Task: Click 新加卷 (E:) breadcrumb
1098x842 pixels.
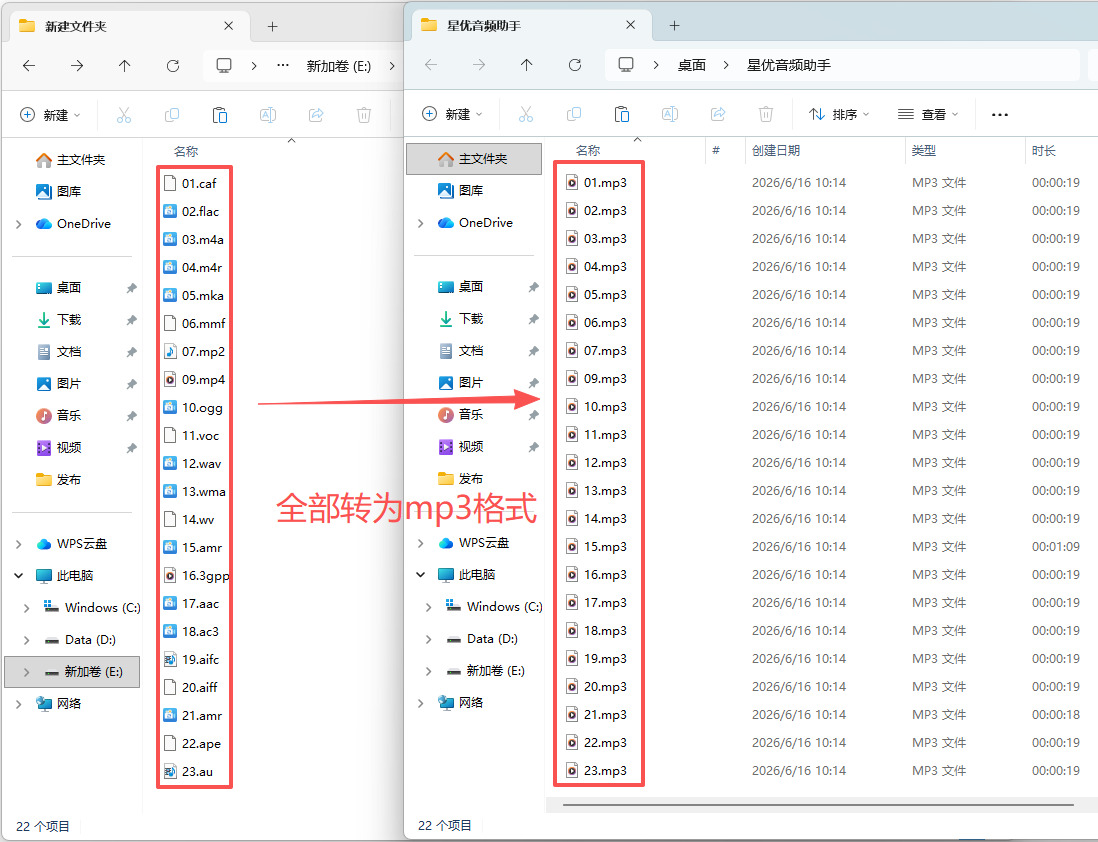Action: 338,66
